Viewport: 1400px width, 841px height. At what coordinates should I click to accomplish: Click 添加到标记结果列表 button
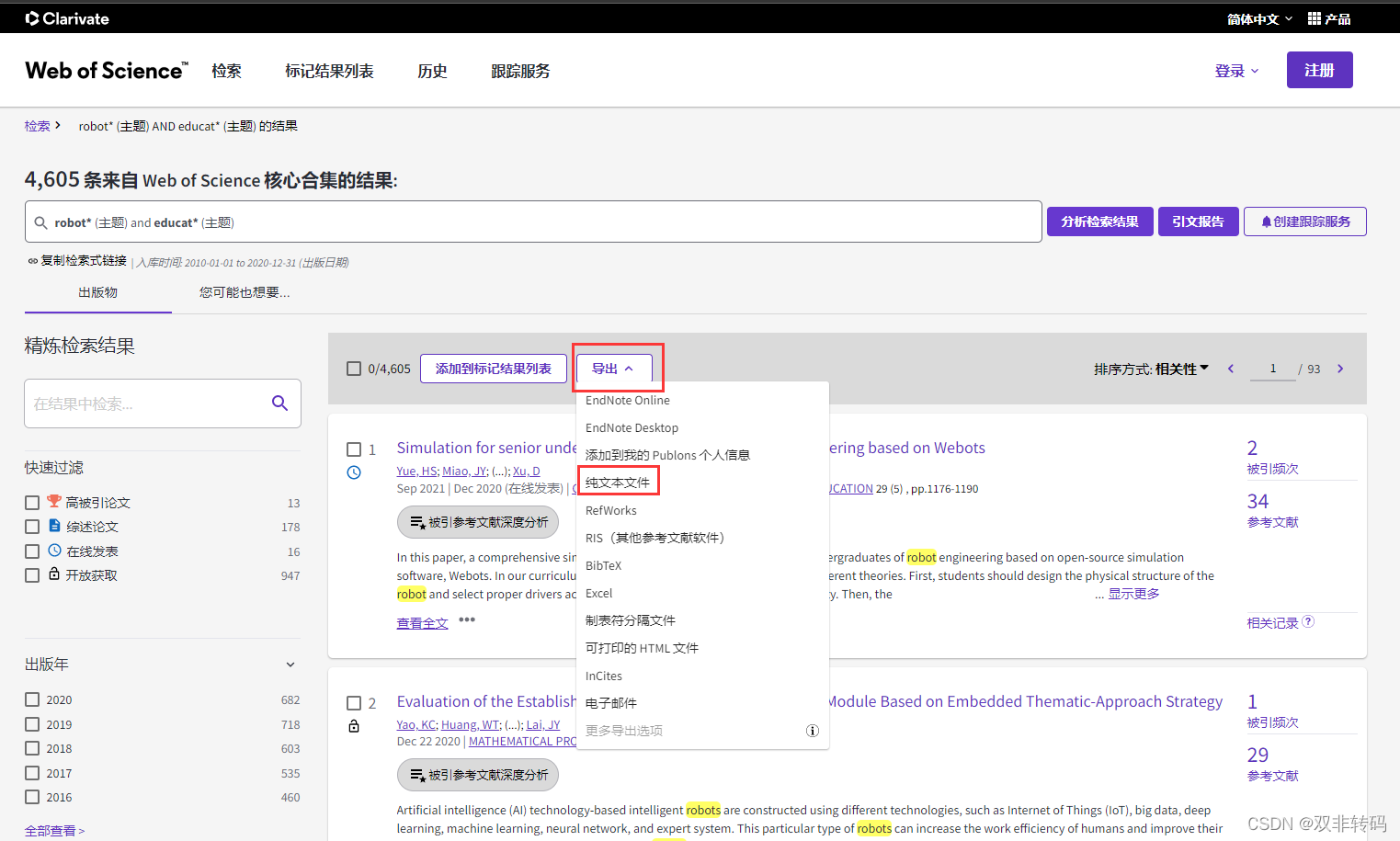click(494, 369)
